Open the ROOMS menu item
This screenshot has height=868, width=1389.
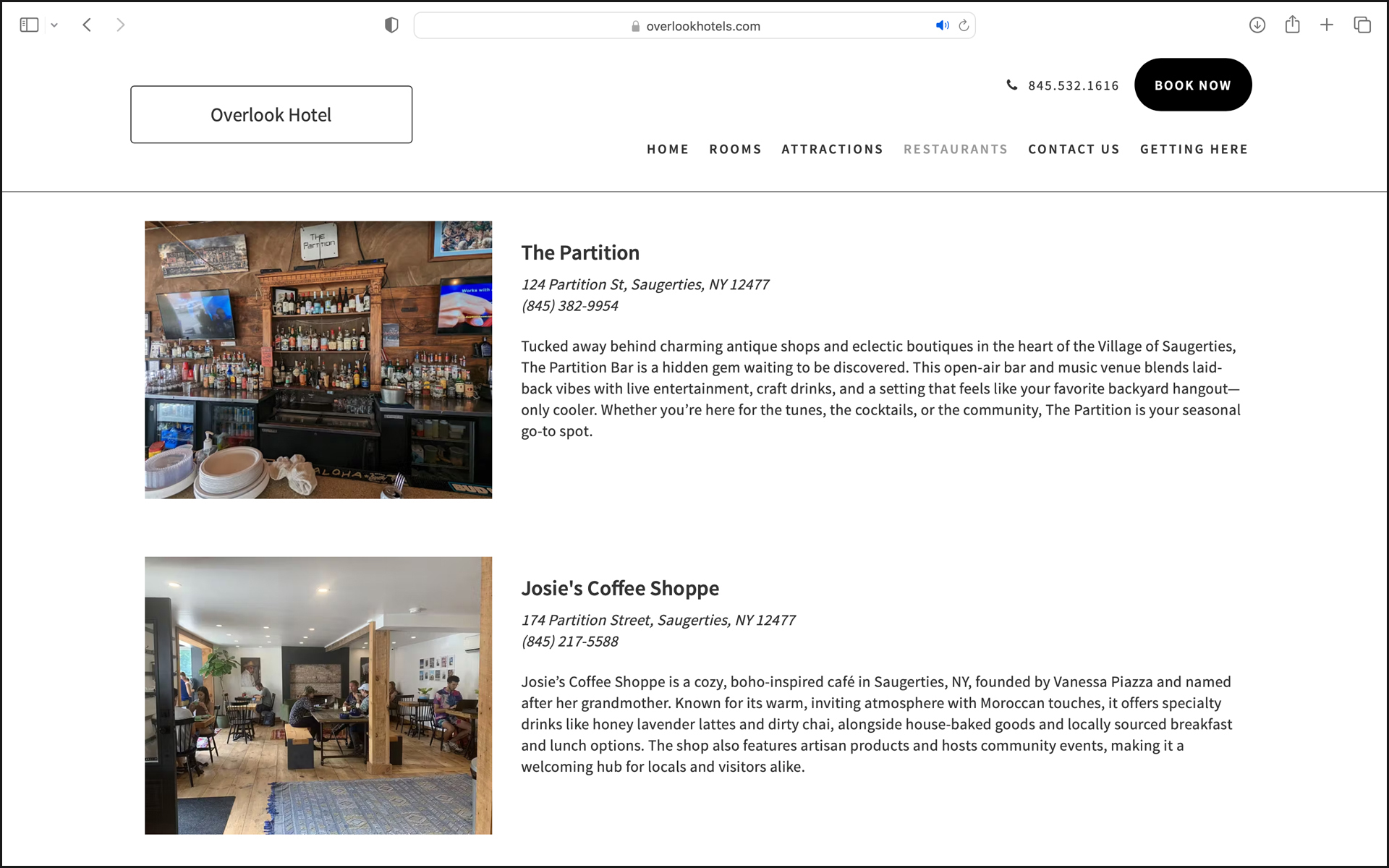pyautogui.click(x=735, y=149)
